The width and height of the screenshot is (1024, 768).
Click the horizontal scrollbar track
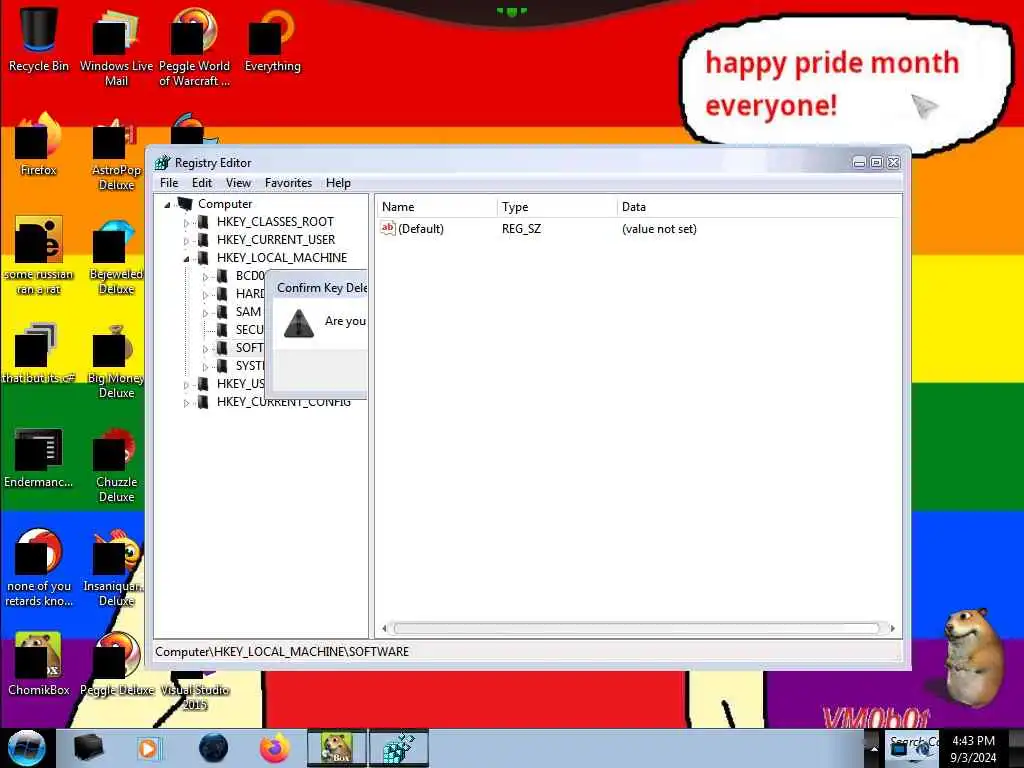pyautogui.click(x=637, y=628)
